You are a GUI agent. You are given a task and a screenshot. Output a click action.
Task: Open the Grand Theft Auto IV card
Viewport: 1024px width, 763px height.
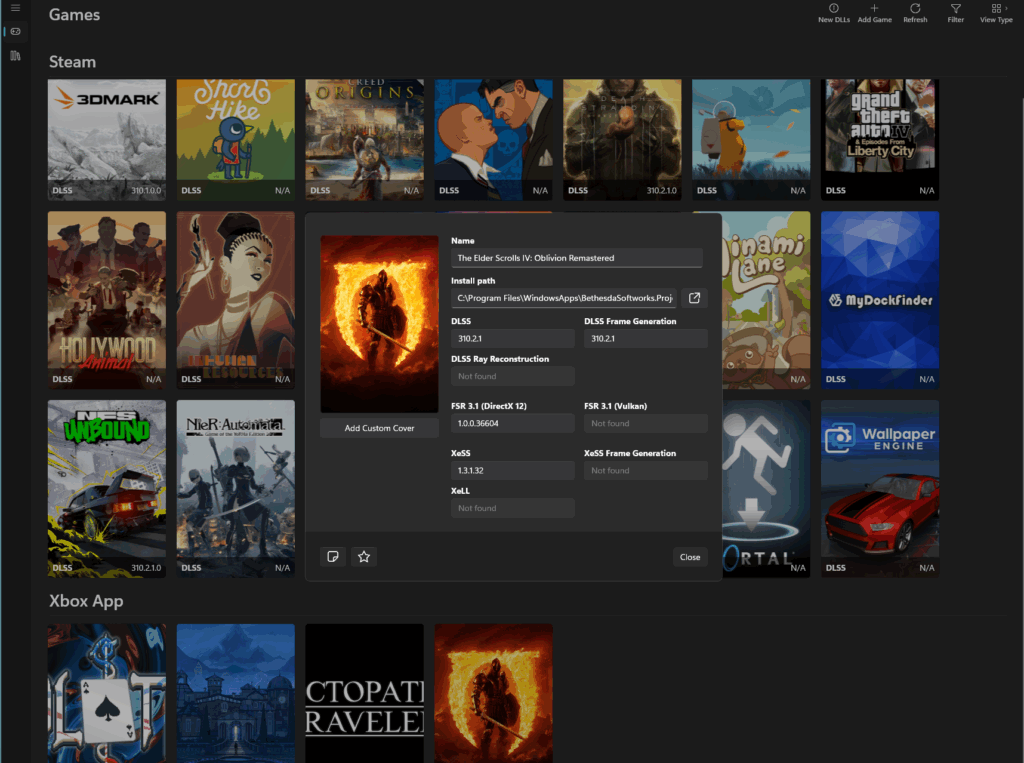[880, 140]
